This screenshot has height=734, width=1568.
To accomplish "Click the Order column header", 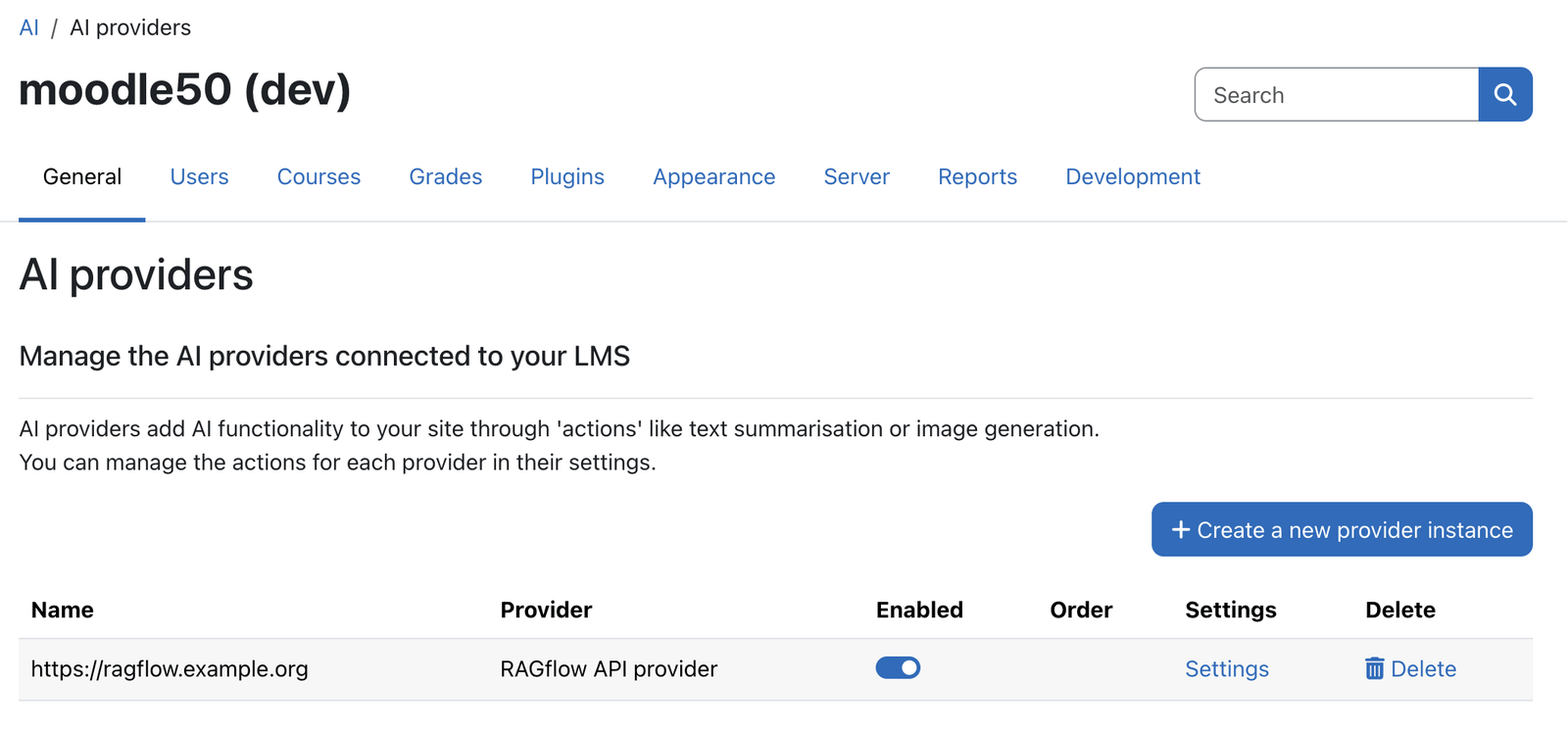I will click(x=1081, y=610).
